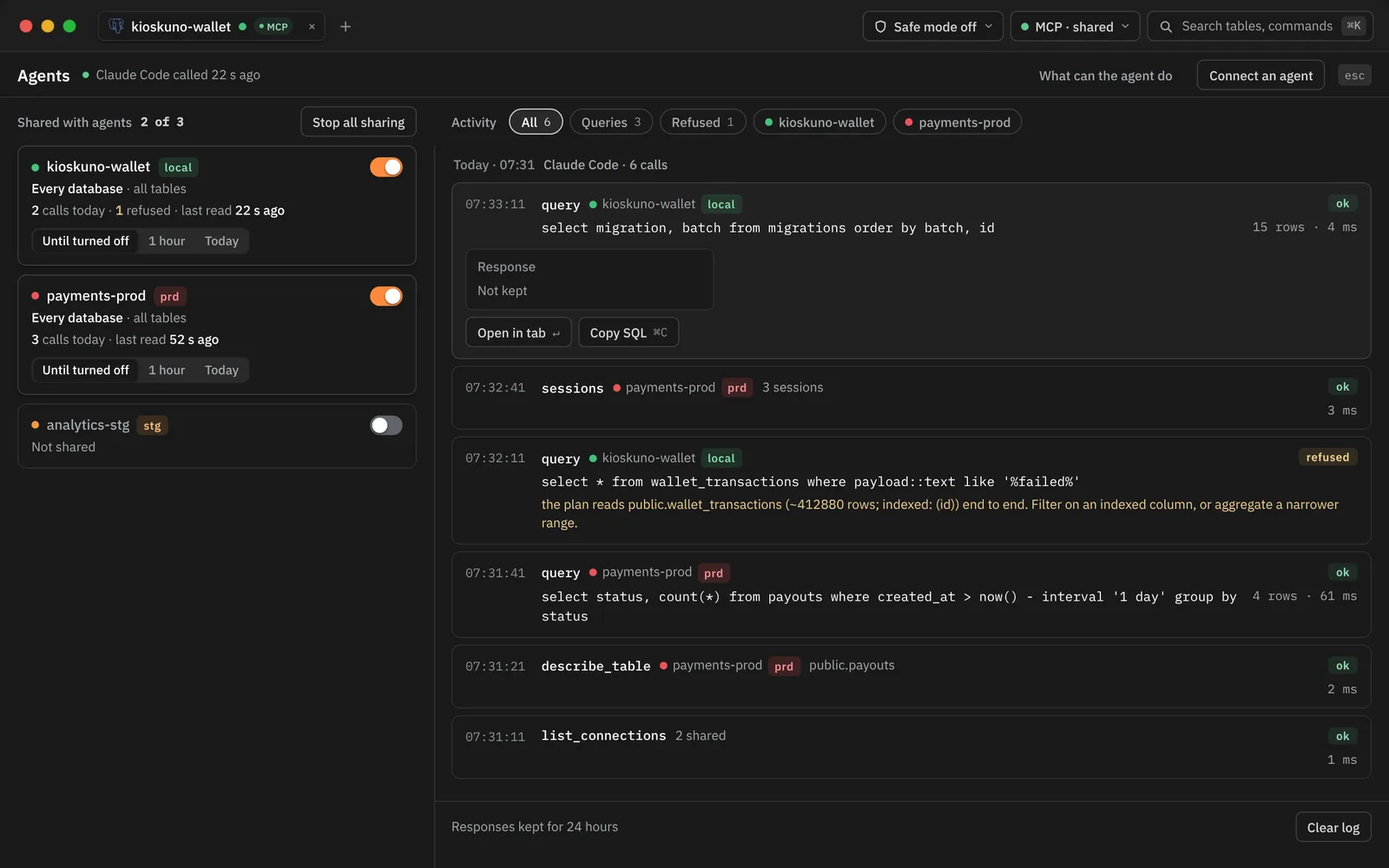Expand the 07:31:11 list_connections entry
The width and height of the screenshot is (1389, 868).
[911, 746]
